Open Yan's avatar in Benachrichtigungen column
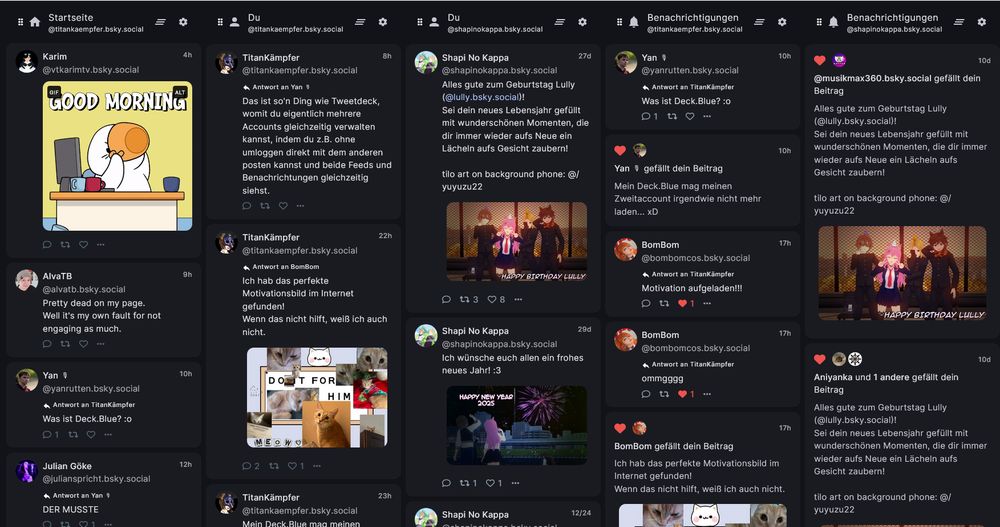Image resolution: width=1000 pixels, height=527 pixels. click(626, 62)
